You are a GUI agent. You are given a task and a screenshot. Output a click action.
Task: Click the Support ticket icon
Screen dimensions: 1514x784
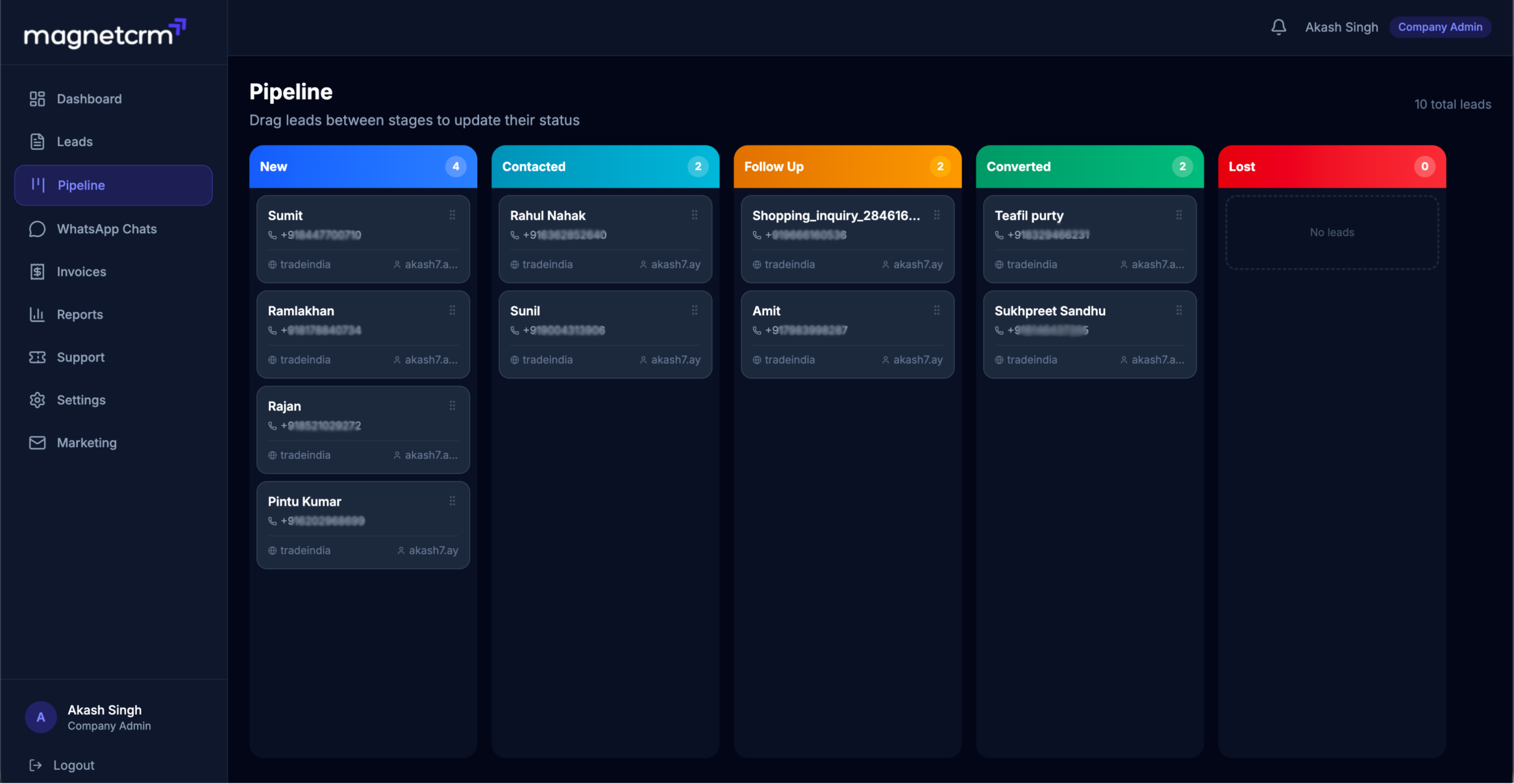click(37, 357)
